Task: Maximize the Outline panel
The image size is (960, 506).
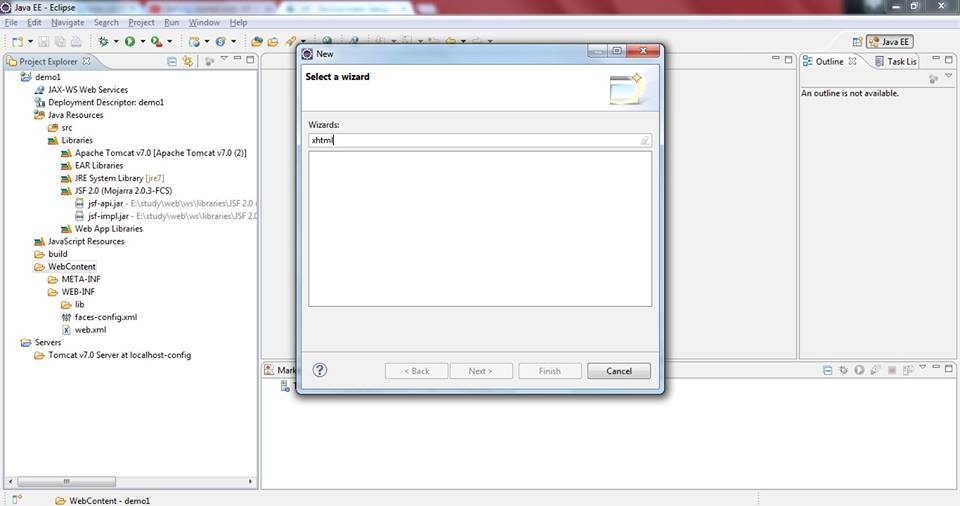Action: (950, 61)
